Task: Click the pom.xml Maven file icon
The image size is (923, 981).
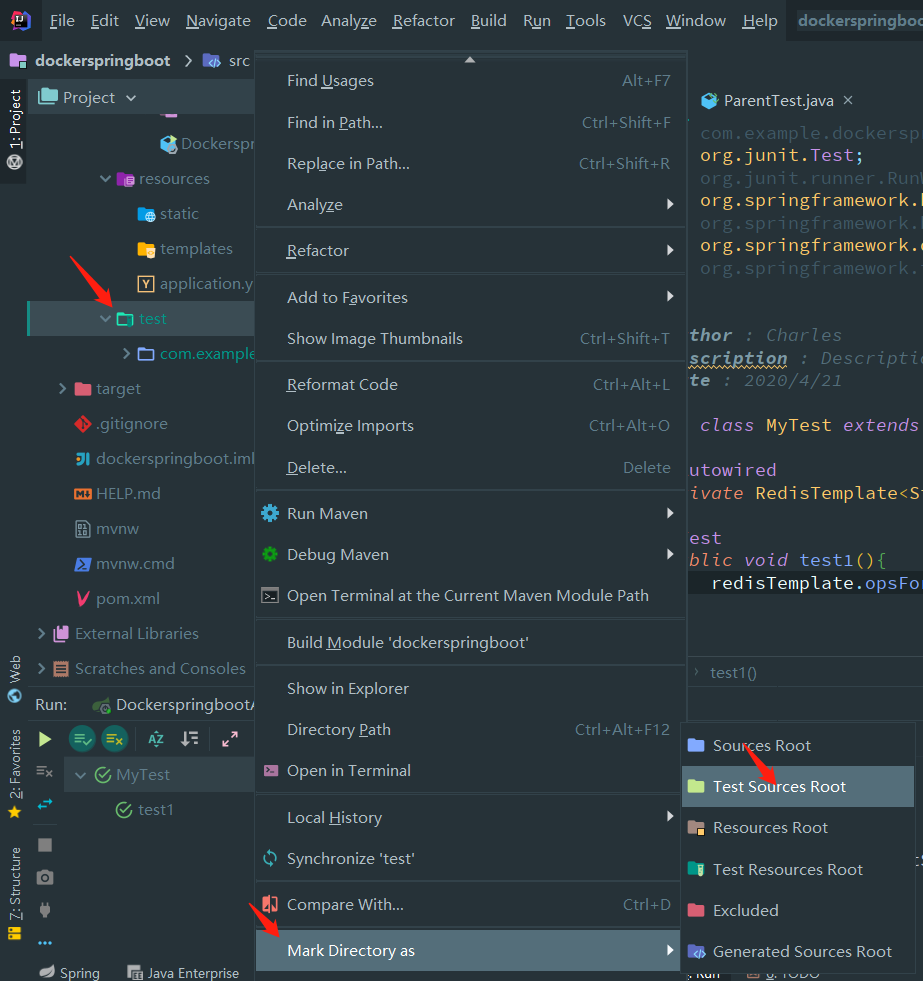Action: (83, 599)
